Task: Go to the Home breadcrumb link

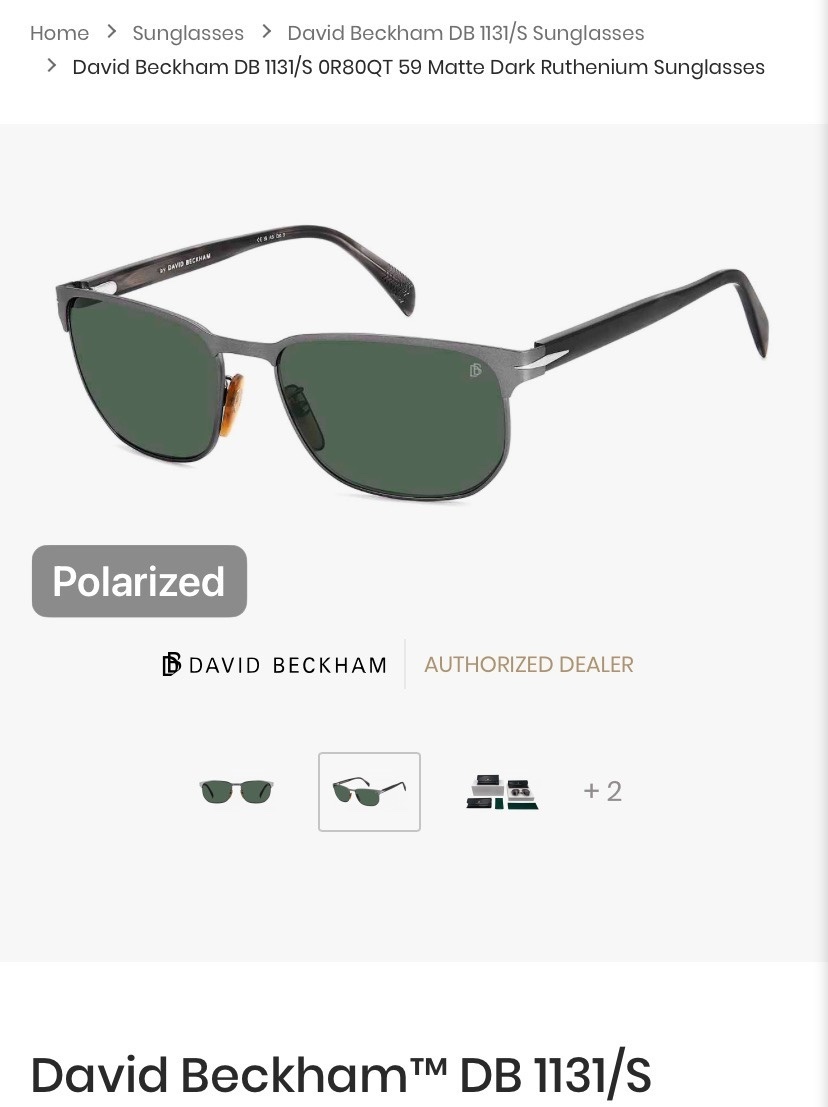Action: coord(59,32)
